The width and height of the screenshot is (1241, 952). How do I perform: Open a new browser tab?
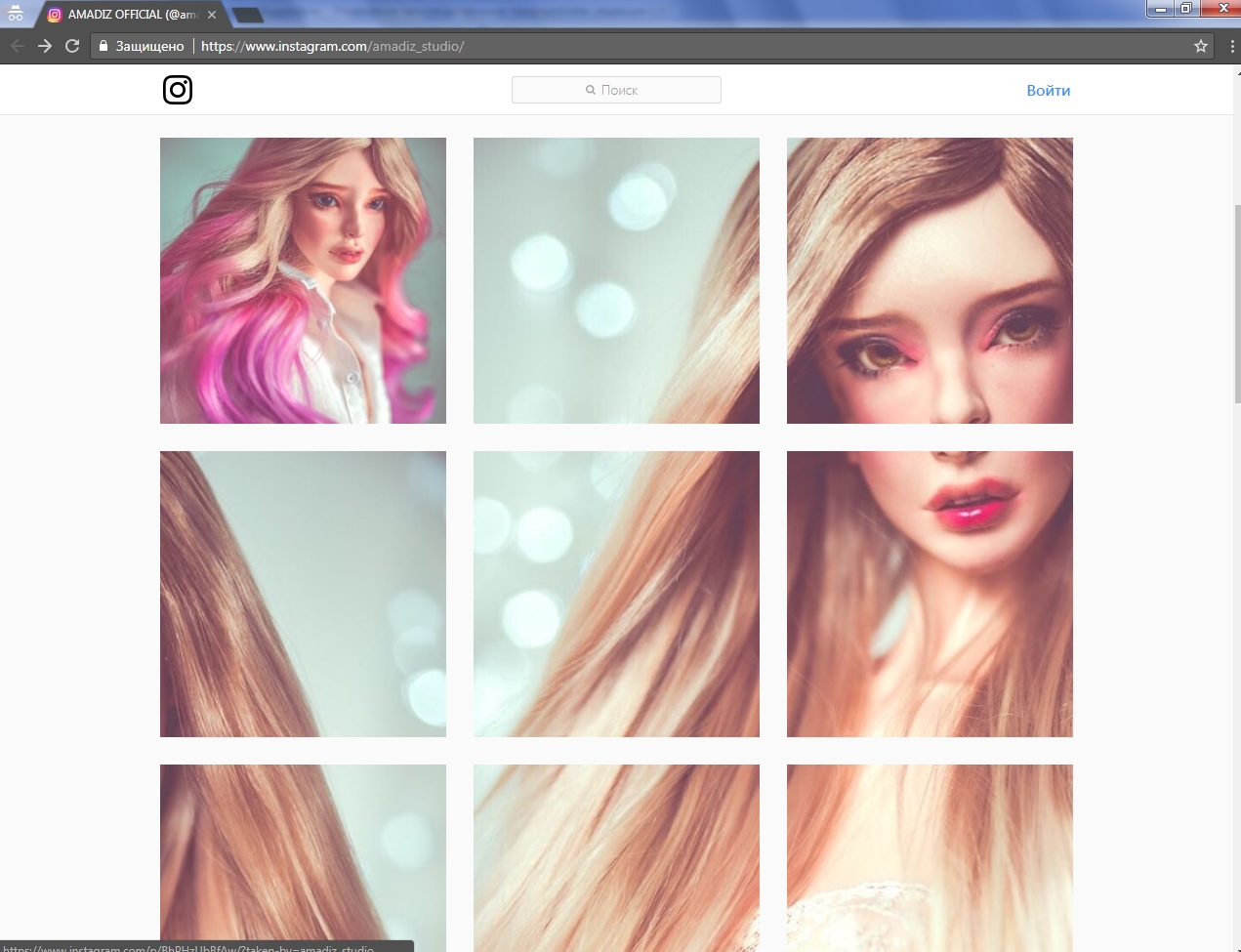[248, 15]
